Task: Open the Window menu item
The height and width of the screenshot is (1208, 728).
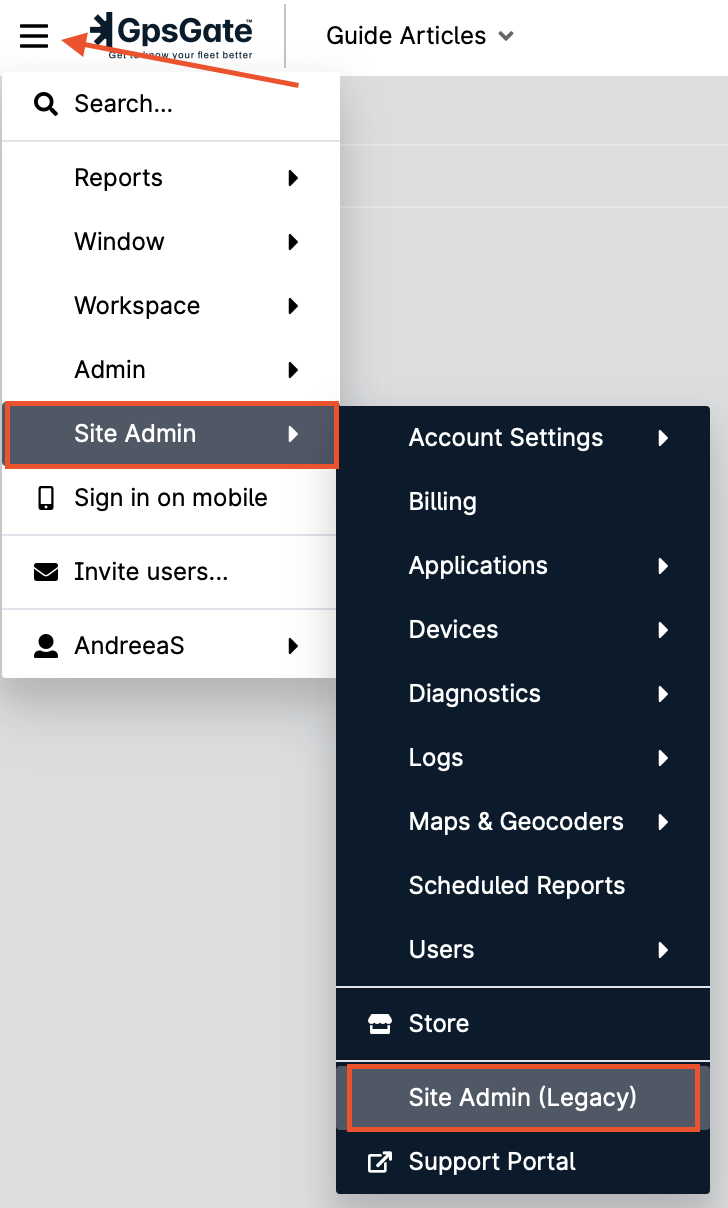Action: point(171,242)
